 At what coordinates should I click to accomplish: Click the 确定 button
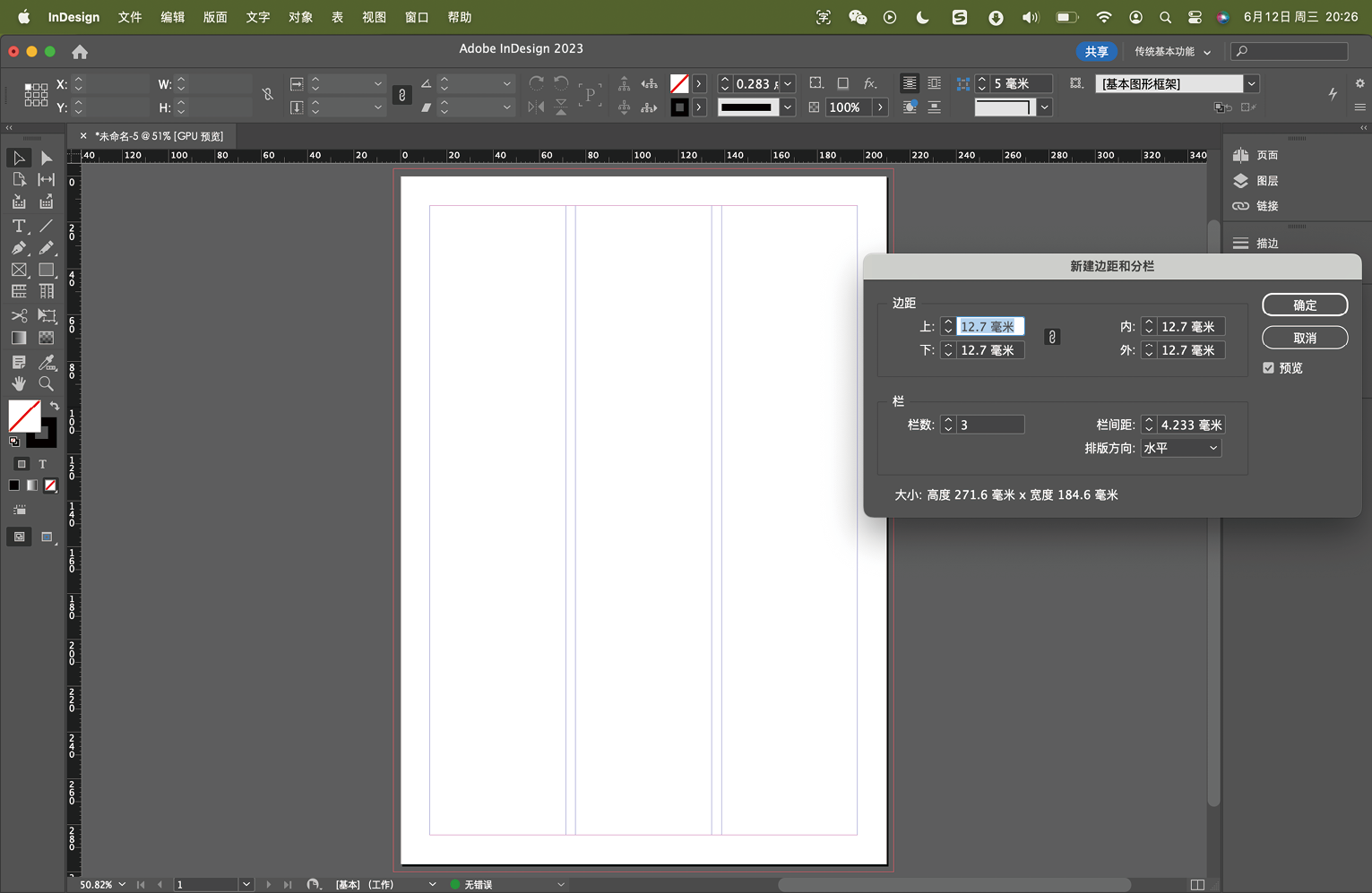click(1304, 305)
